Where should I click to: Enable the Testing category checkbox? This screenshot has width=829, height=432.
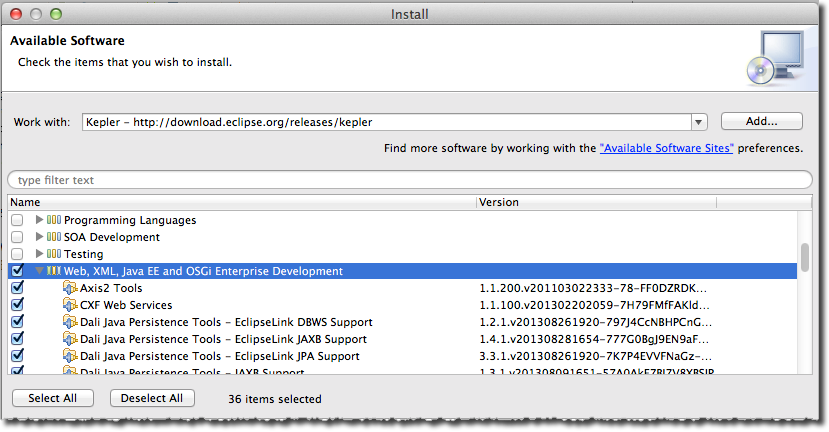17,254
